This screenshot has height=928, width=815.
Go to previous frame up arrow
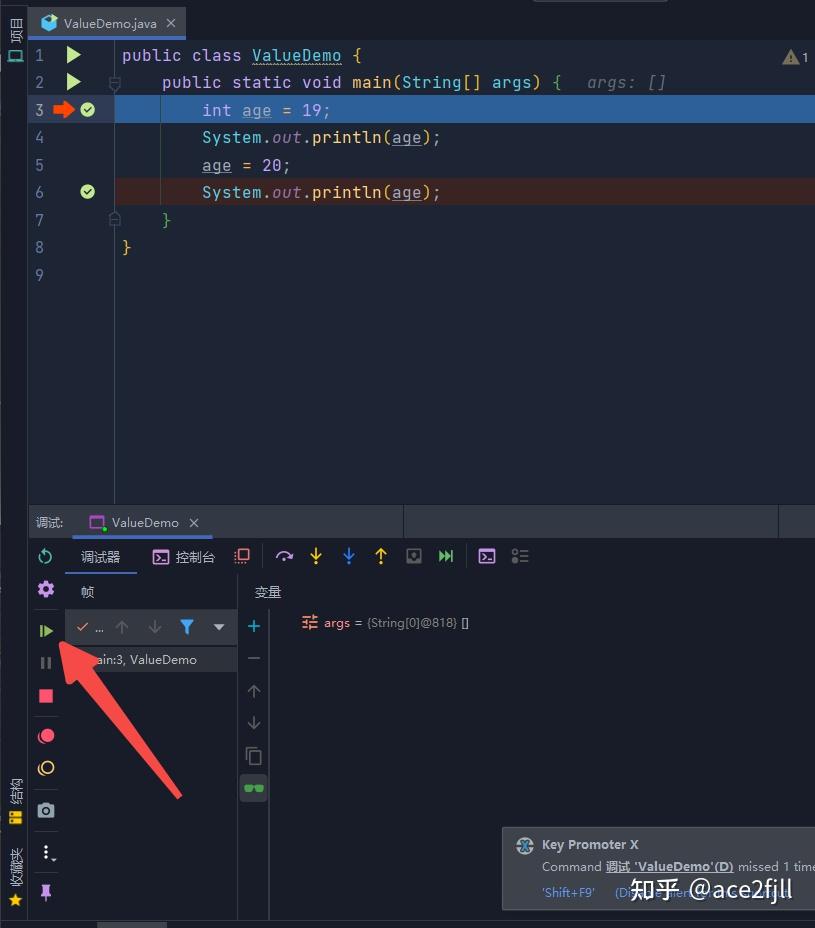[x=123, y=627]
